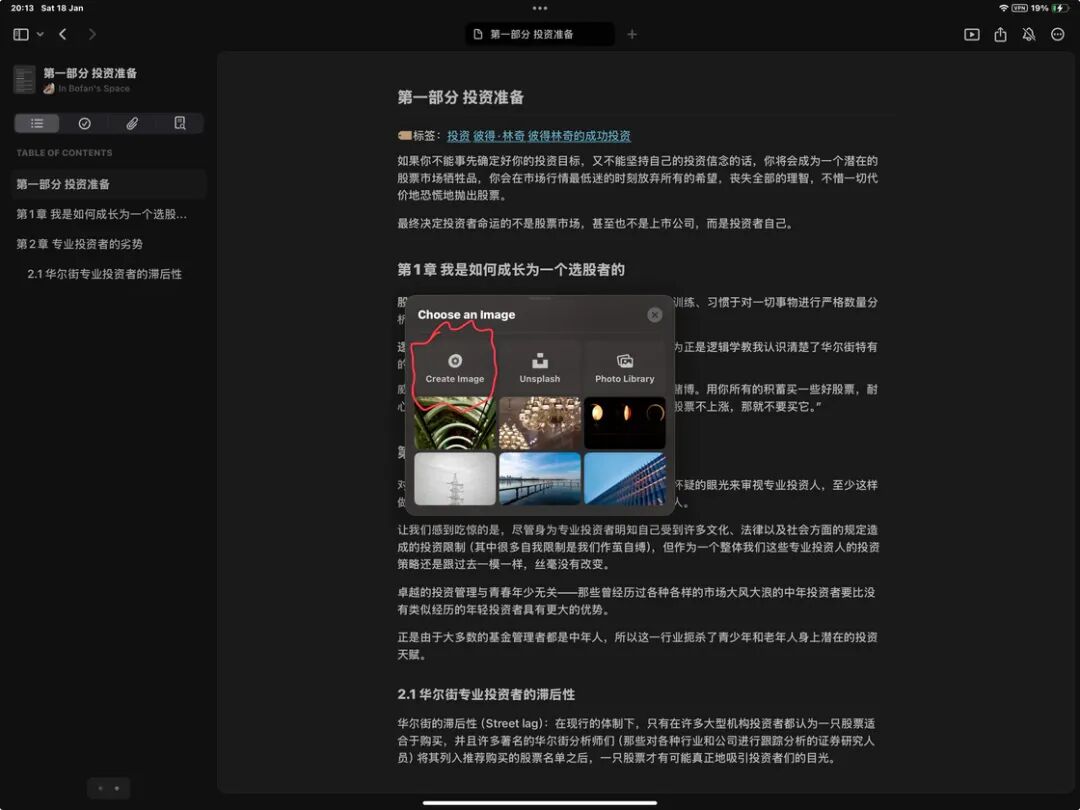Select the gray power tower photo
The width and height of the screenshot is (1080, 810).
[455, 479]
